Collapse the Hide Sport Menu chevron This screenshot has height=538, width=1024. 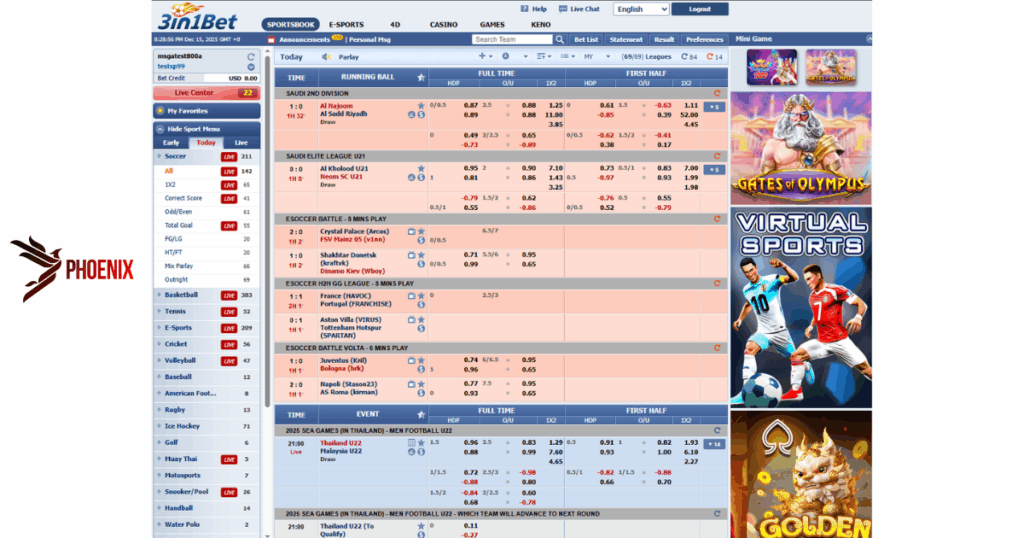(x=160, y=129)
